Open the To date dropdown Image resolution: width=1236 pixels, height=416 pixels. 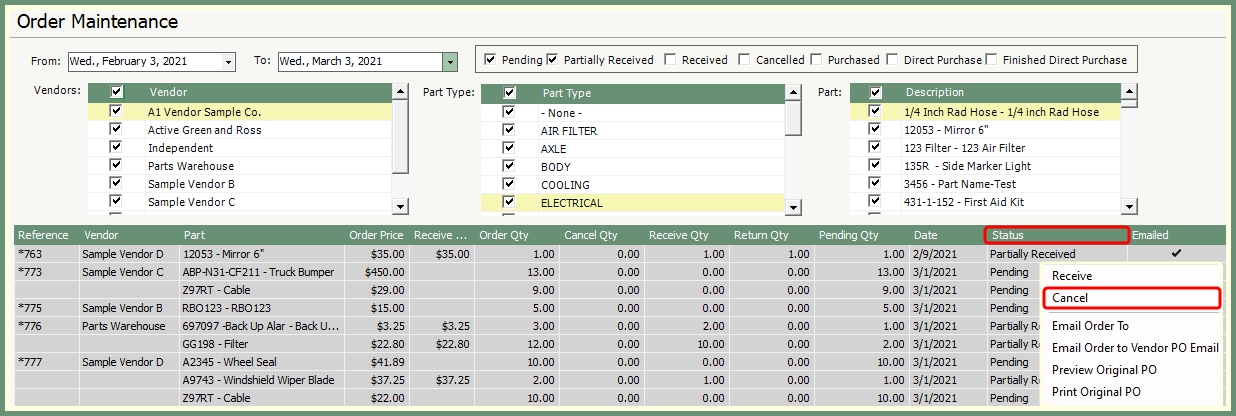[449, 62]
